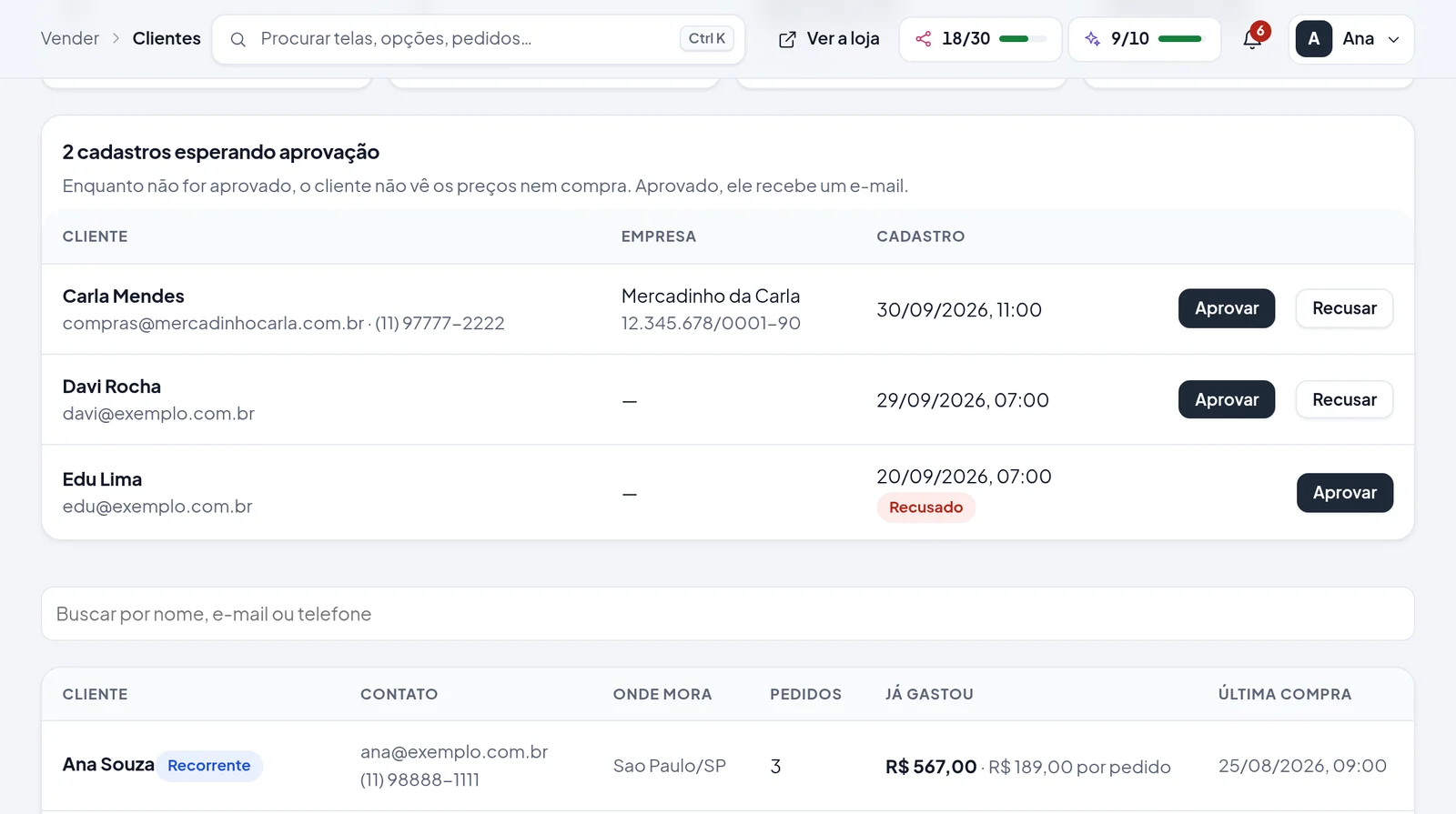Go to Vender breadcrumb
The height and width of the screenshot is (814, 1456).
pyautogui.click(x=70, y=38)
